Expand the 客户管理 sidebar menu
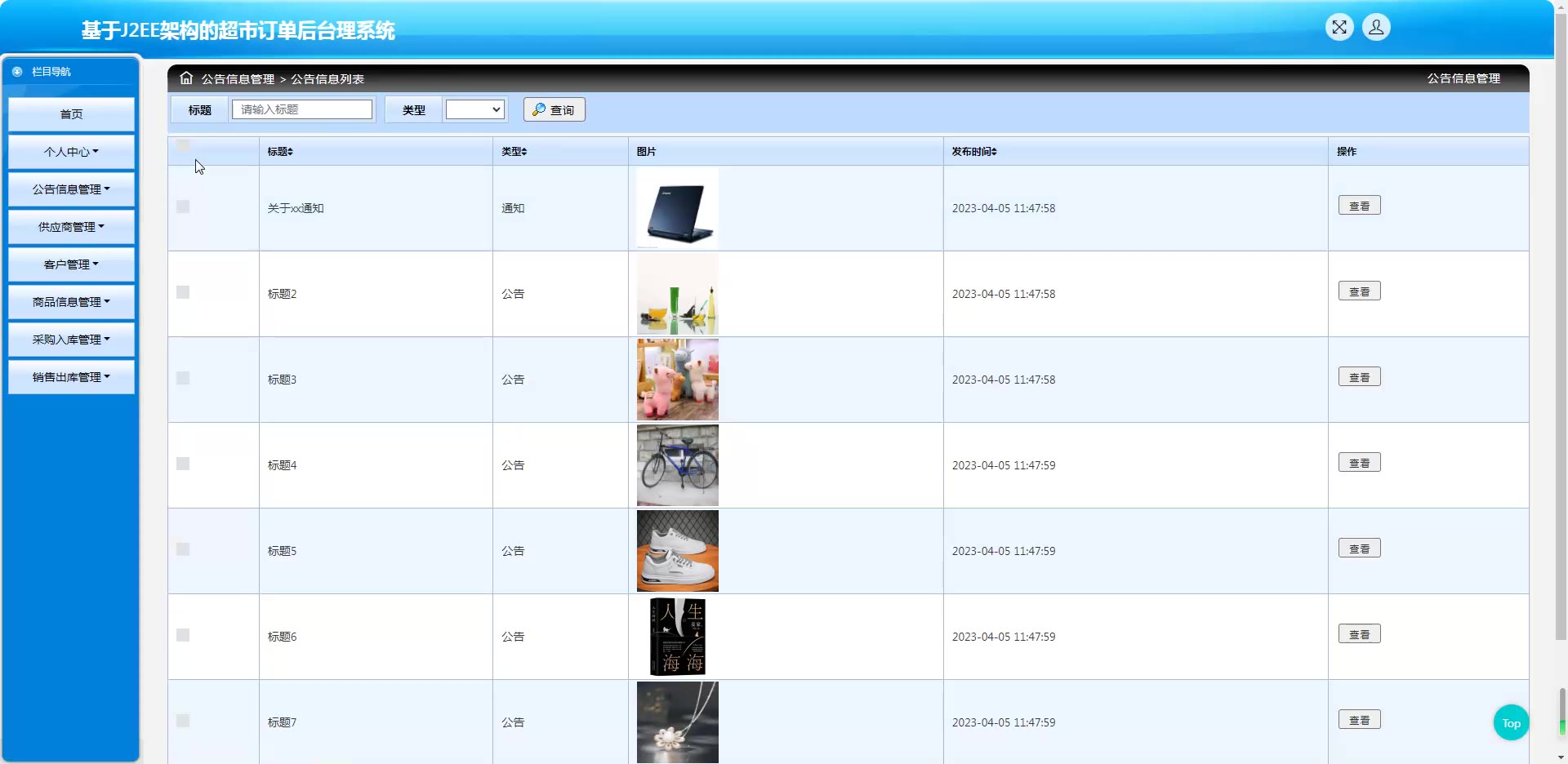 click(71, 264)
